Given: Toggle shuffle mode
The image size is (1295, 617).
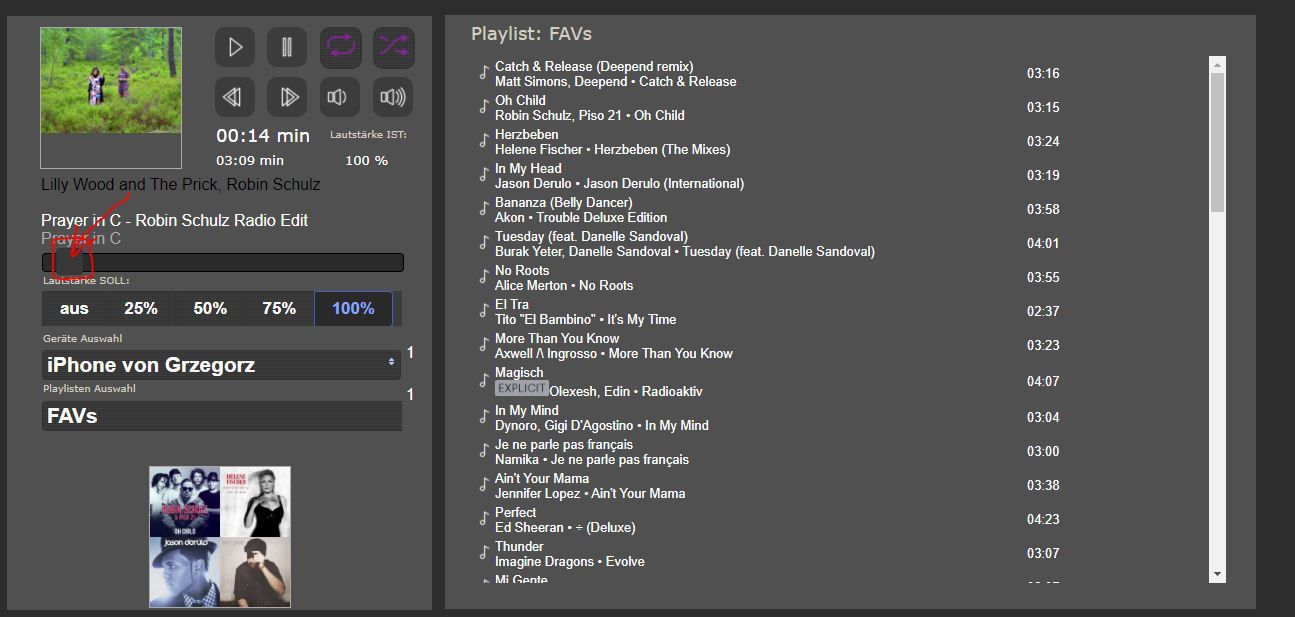Looking at the screenshot, I should point(393,47).
